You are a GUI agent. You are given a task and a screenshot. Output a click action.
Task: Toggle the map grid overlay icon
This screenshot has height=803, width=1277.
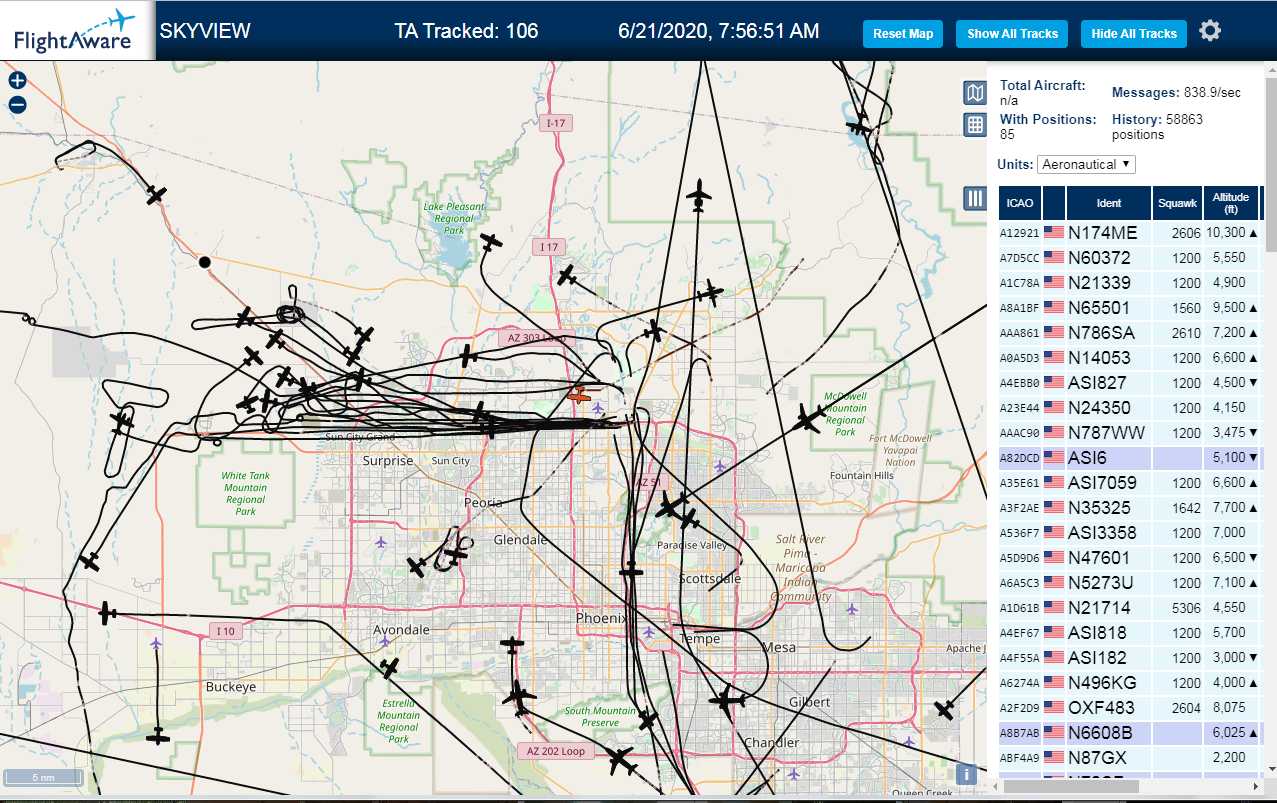[x=975, y=125]
